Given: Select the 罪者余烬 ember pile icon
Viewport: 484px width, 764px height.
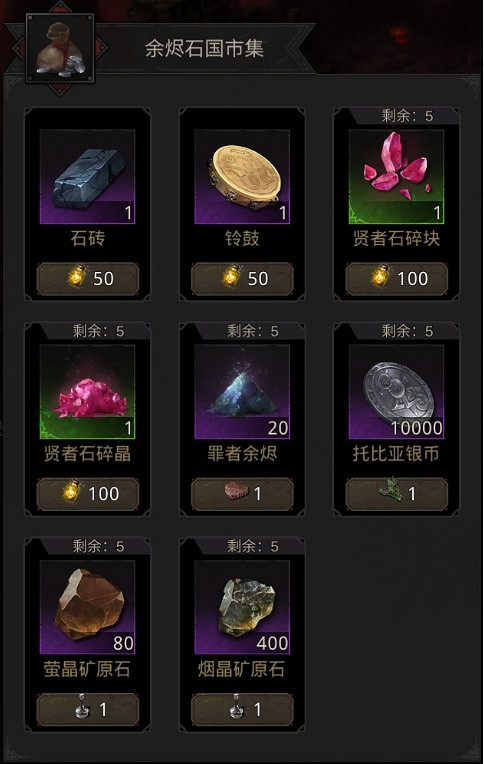Looking at the screenshot, I should click(242, 392).
